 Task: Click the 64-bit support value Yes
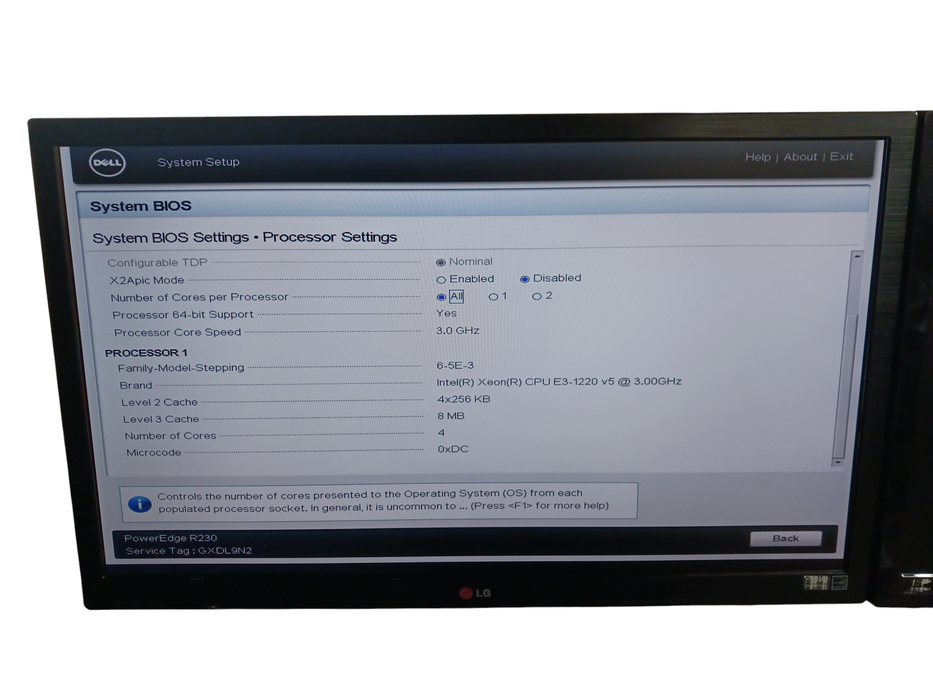tap(446, 313)
